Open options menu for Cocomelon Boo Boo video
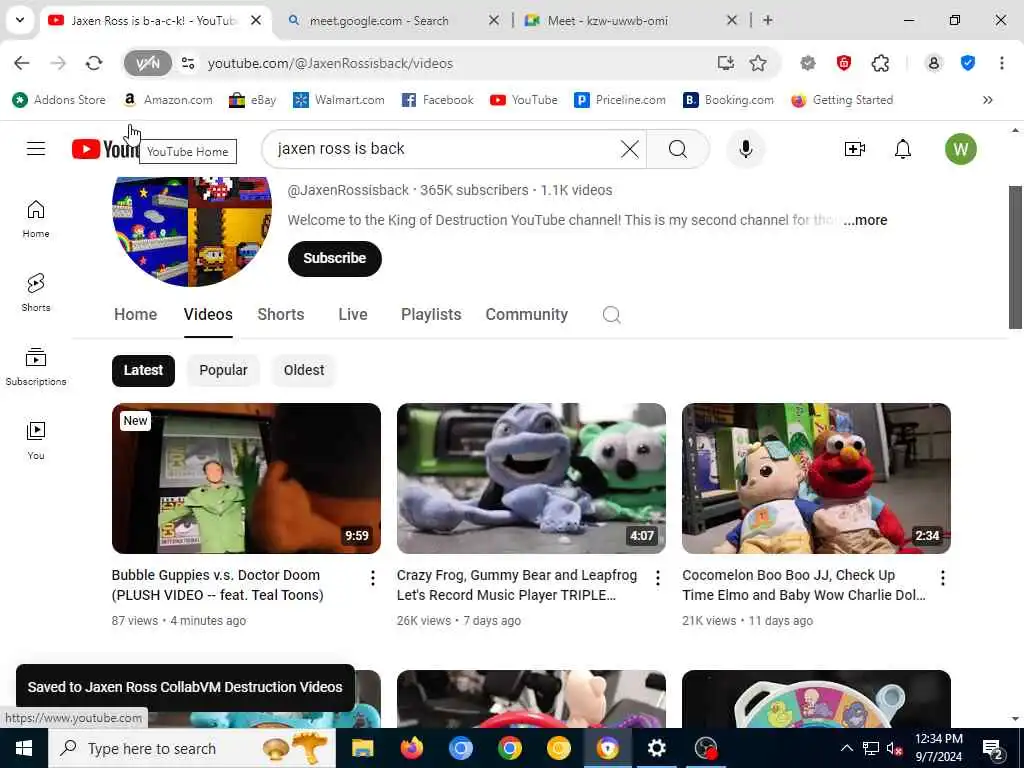 942,578
